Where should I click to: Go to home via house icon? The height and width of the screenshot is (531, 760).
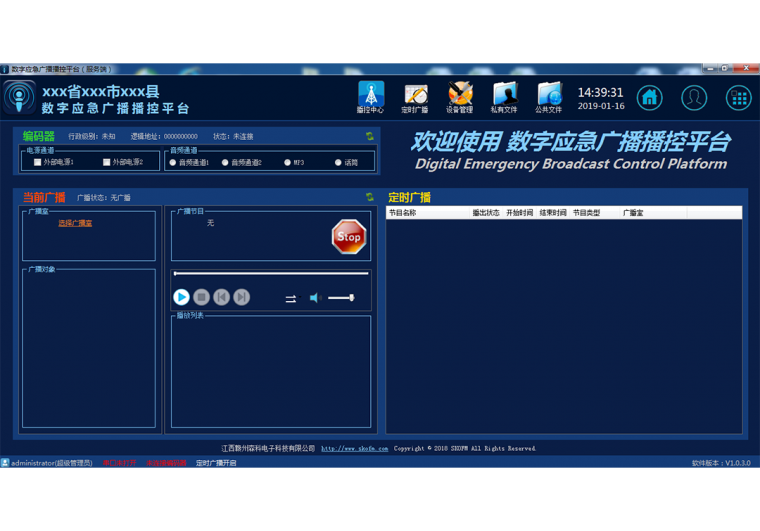click(650, 97)
